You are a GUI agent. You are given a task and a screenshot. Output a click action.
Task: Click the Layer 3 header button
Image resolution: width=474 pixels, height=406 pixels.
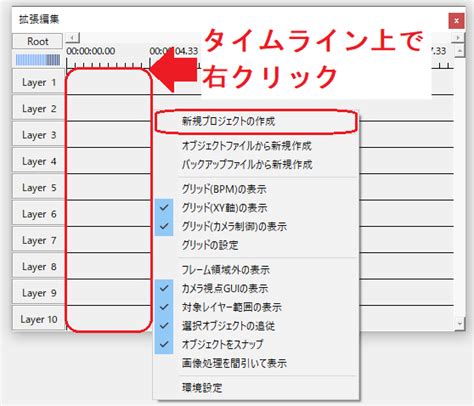point(39,135)
